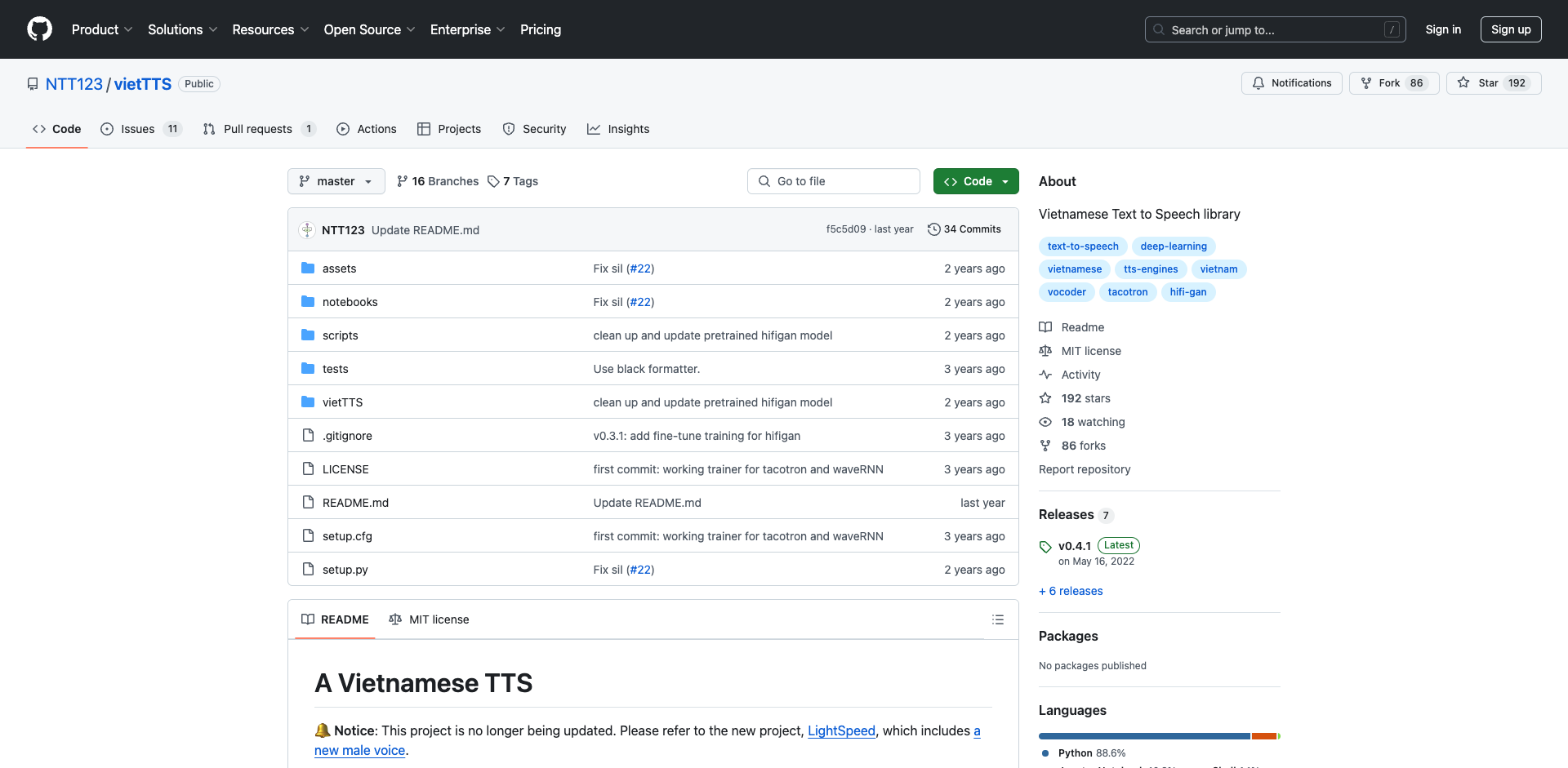This screenshot has height=768, width=1568.
Task: Click the search magnifier icon in header
Action: 1159,29
